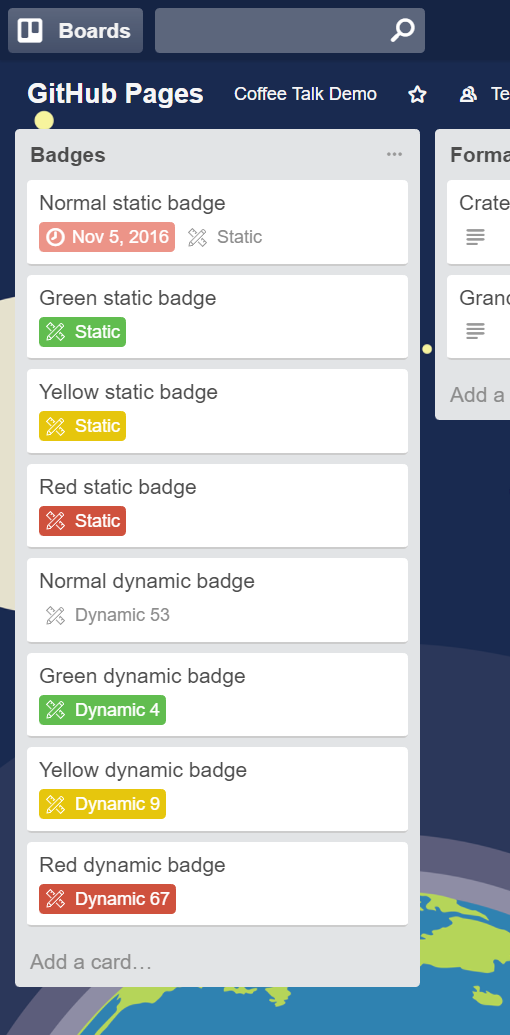Click Add a card in Badges list
Image resolution: width=510 pixels, height=1035 pixels.
(x=91, y=962)
